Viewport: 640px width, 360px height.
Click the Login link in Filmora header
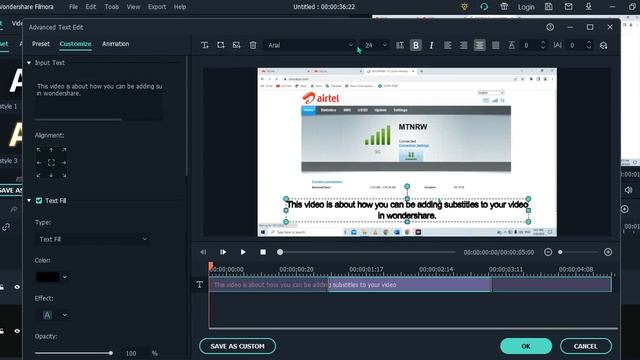526,7
